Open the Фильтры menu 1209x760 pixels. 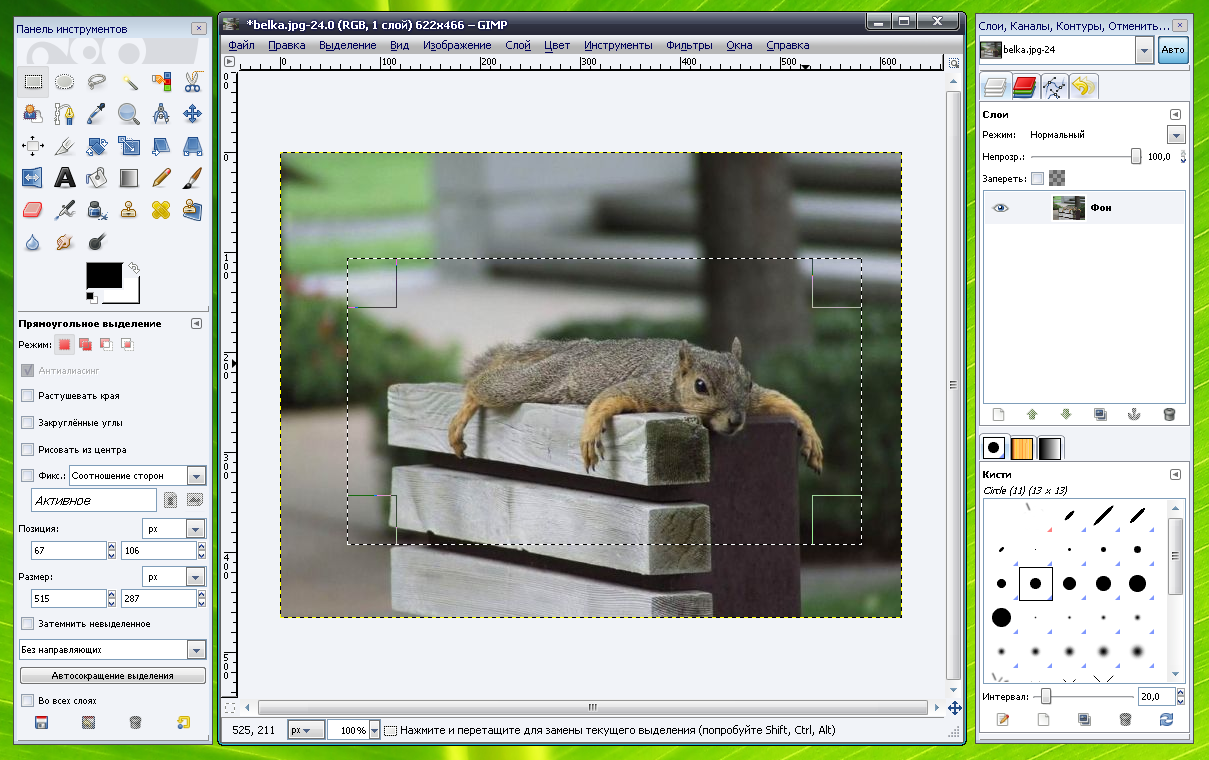(x=689, y=45)
